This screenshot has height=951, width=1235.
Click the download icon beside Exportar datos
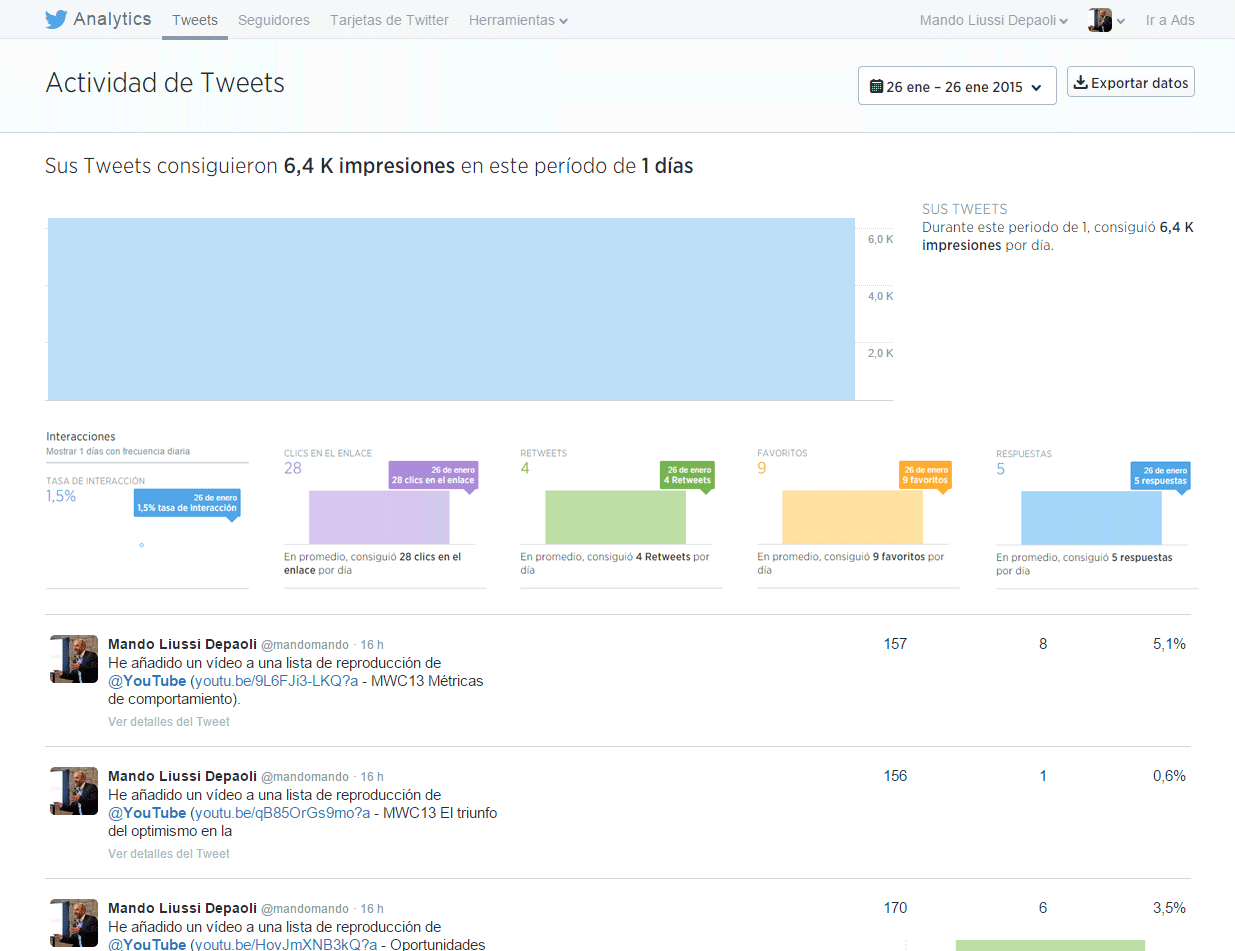tap(1080, 83)
